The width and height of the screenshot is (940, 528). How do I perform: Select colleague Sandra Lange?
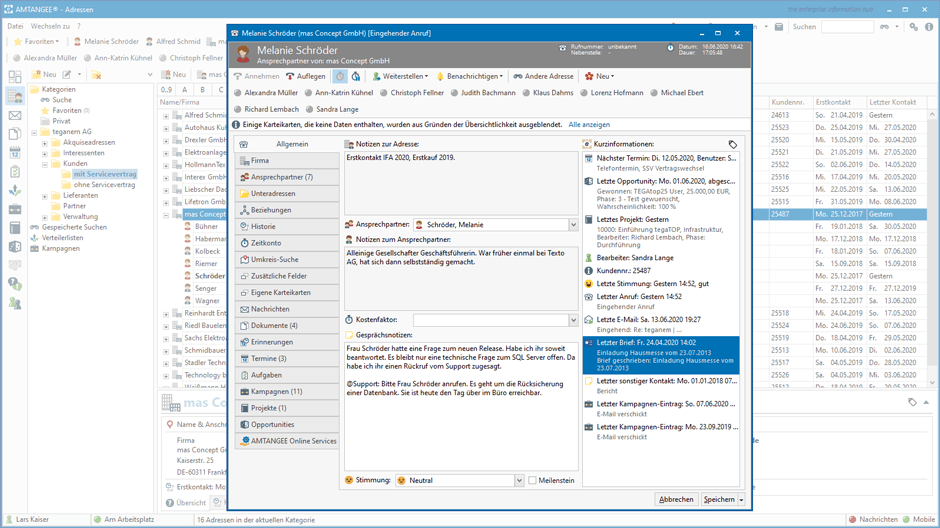click(x=332, y=109)
